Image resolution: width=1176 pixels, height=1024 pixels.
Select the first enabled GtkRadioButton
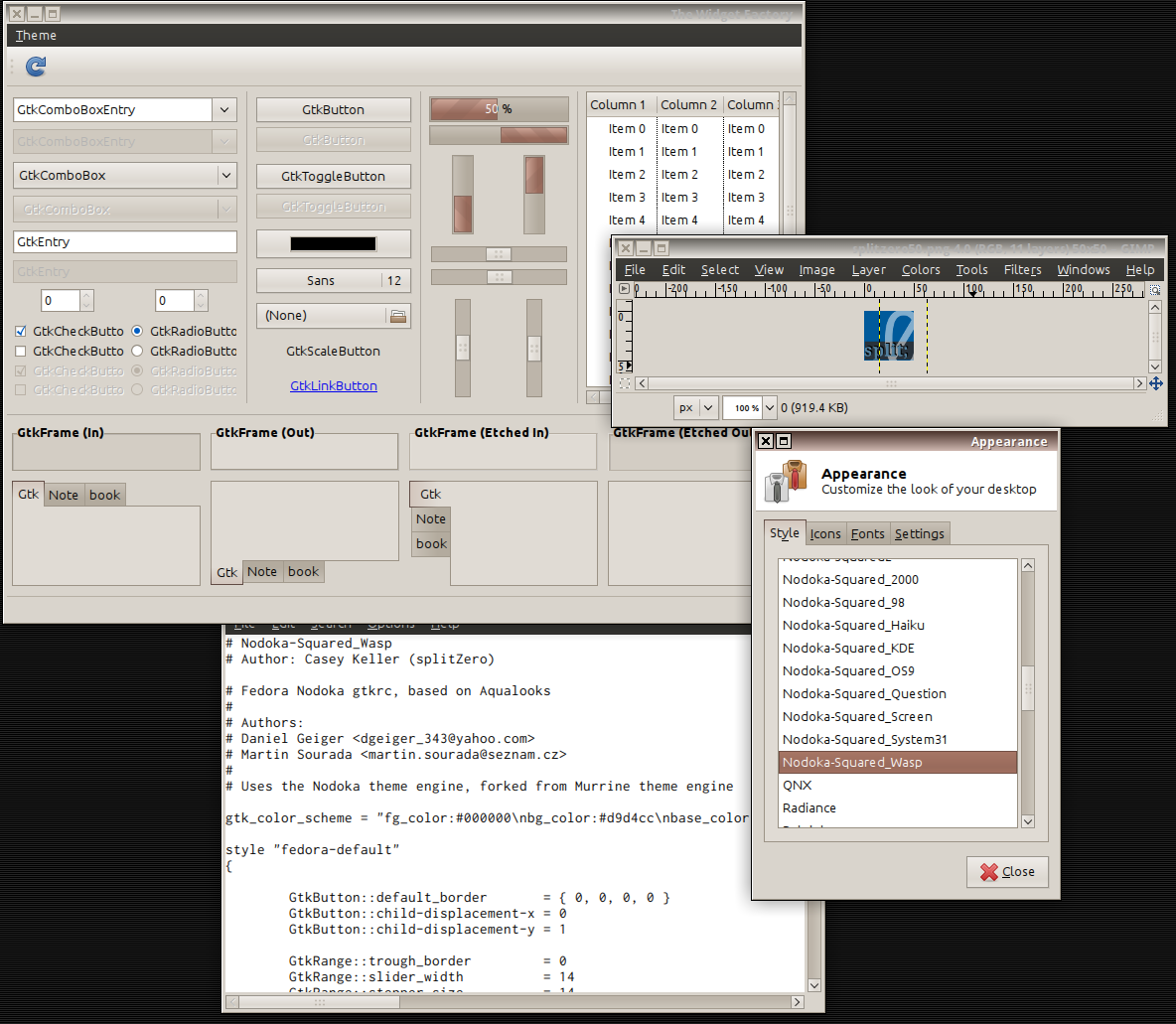tap(137, 331)
